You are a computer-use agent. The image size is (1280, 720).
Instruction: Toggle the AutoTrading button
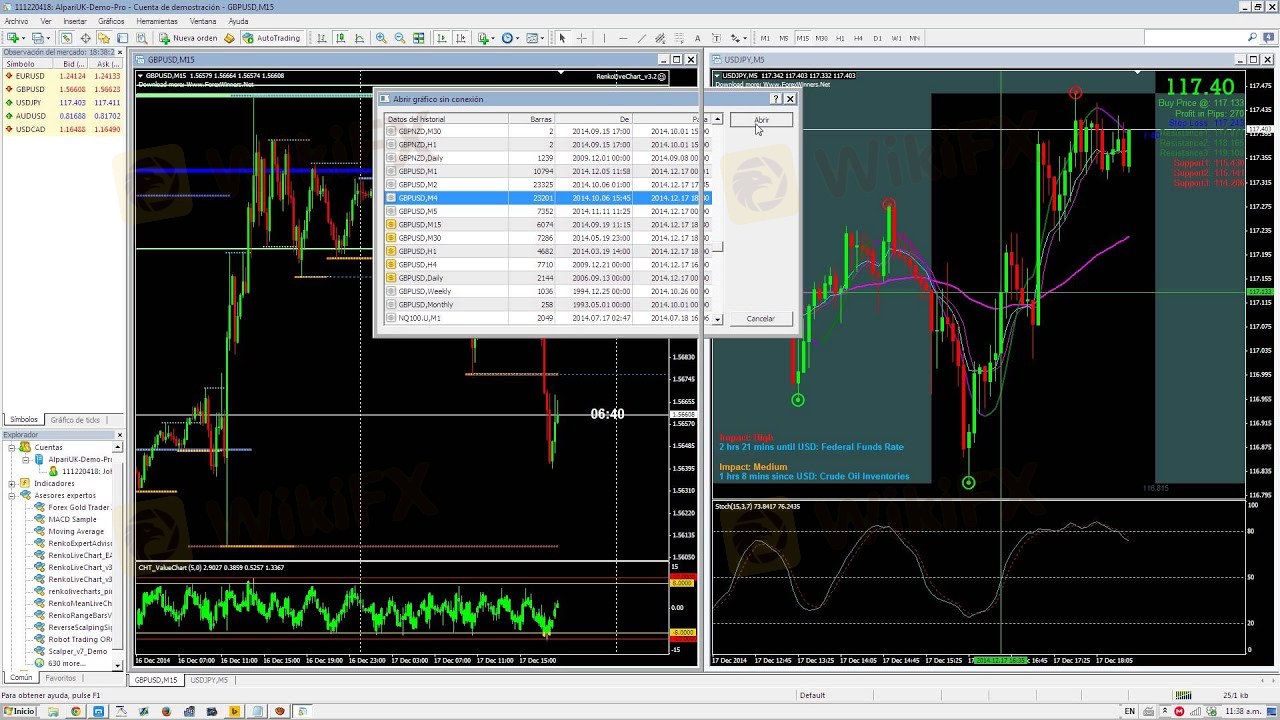[271, 38]
